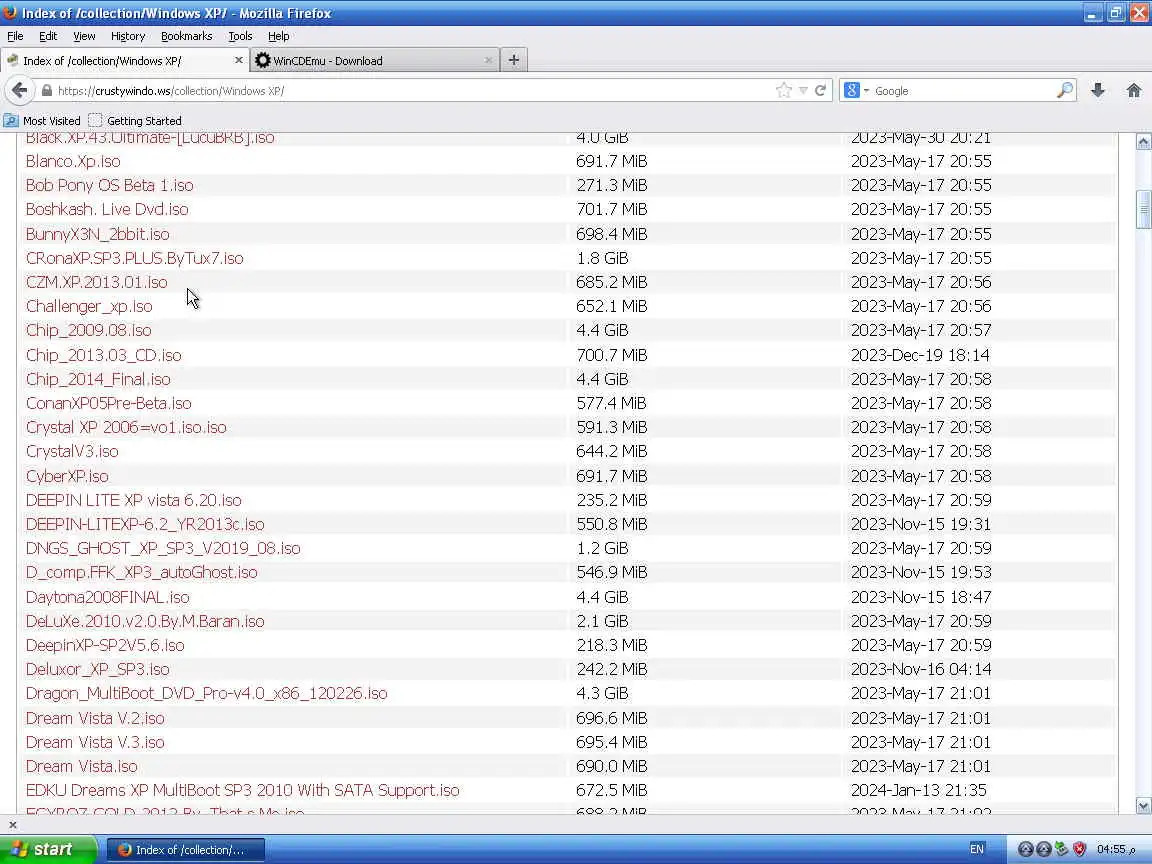Open the Google search engine selector dropdown

pyautogui.click(x=857, y=90)
